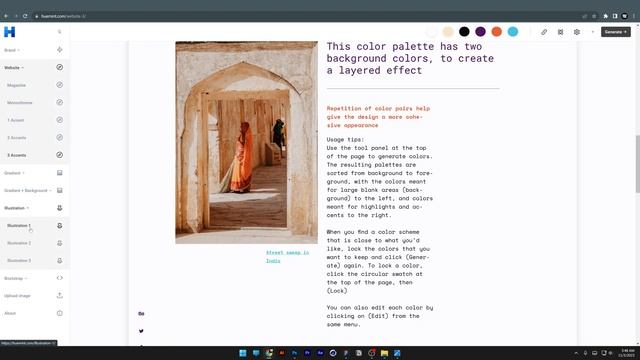
Task: Open the Upload image page
Action: click(x=17, y=296)
